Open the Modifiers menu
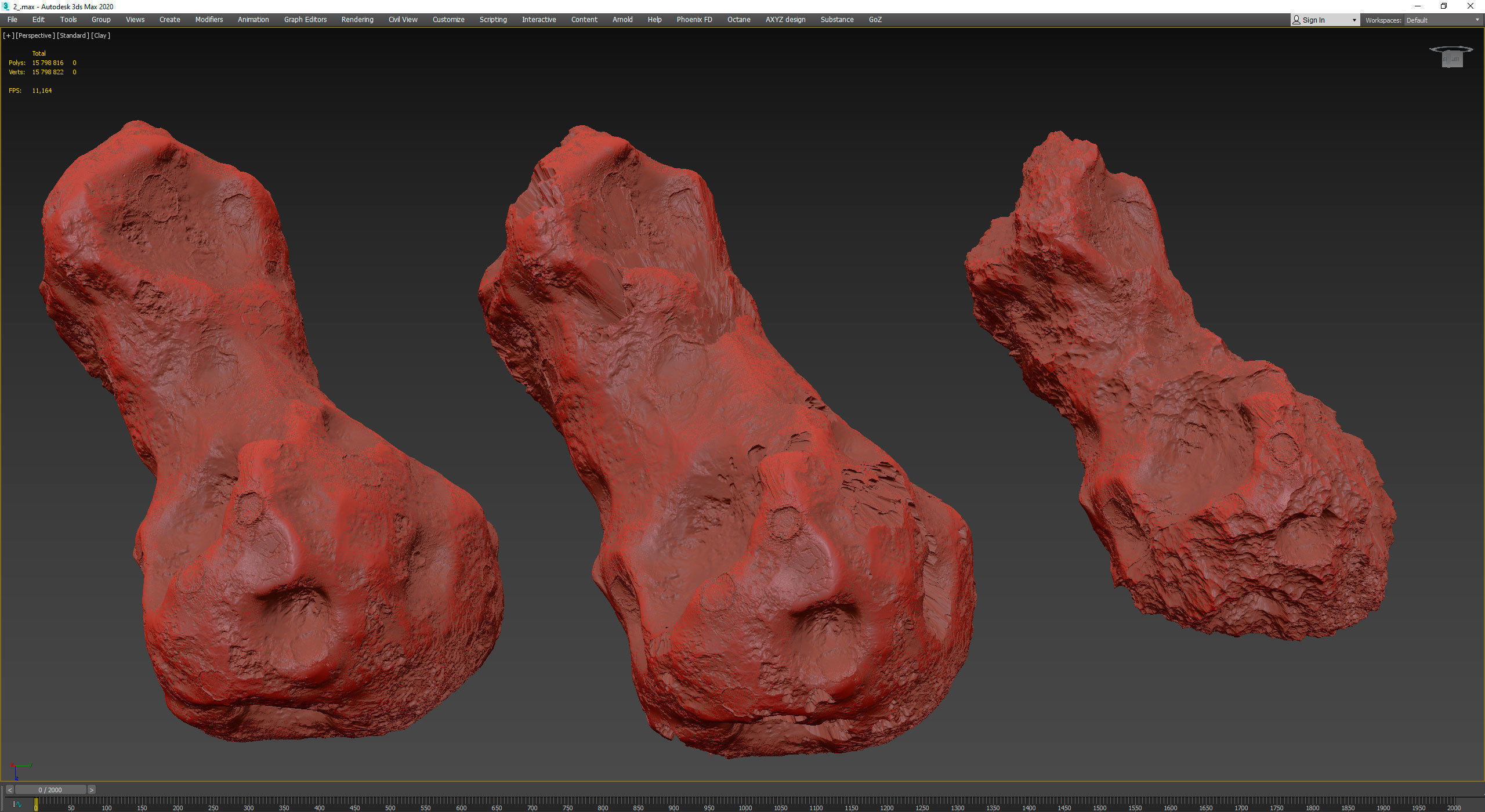Viewport: 1485px width, 812px height. [209, 20]
